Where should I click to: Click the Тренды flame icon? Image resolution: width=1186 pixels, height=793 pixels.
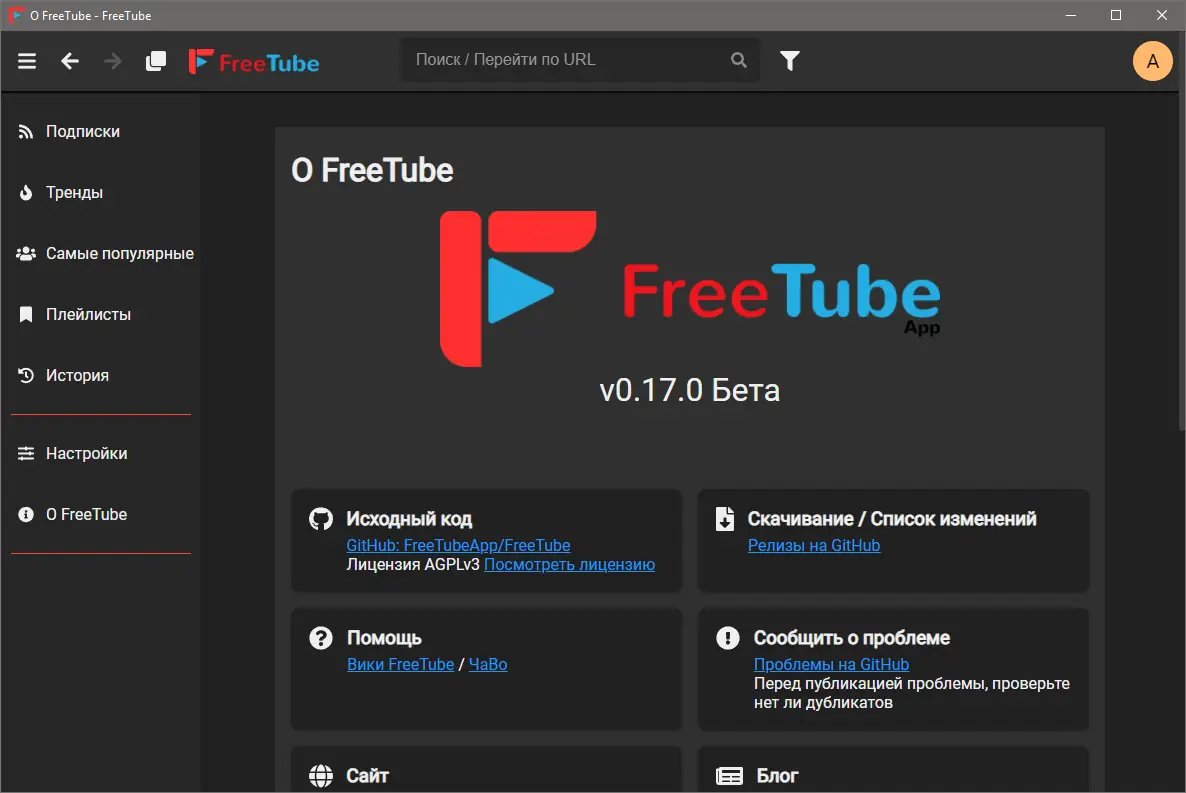coord(26,192)
